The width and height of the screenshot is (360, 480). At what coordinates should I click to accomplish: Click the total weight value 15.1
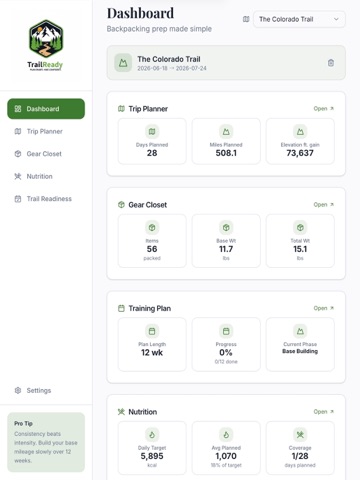point(300,249)
